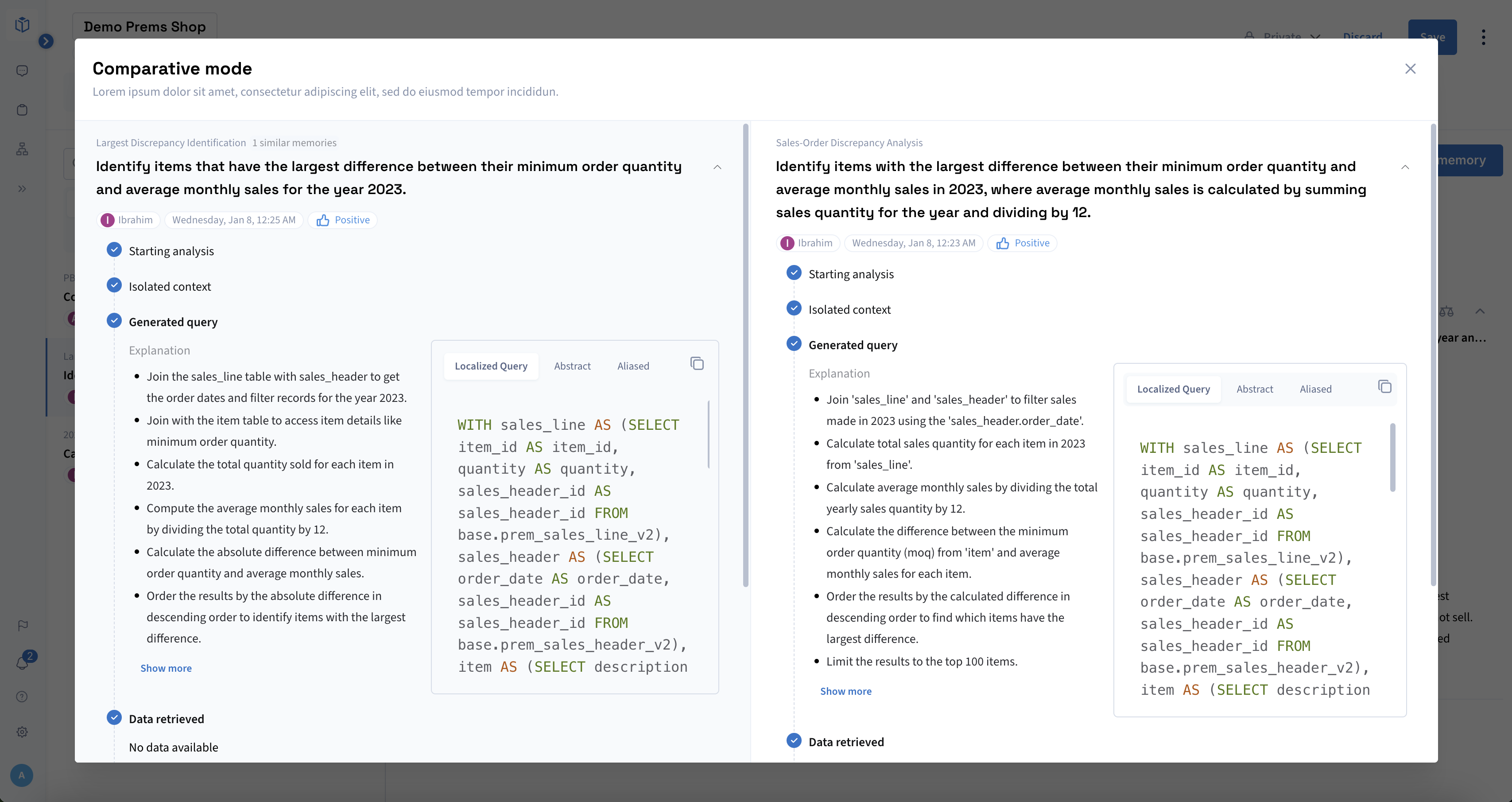
Task: Copy the left panel's localized query
Action: (697, 364)
